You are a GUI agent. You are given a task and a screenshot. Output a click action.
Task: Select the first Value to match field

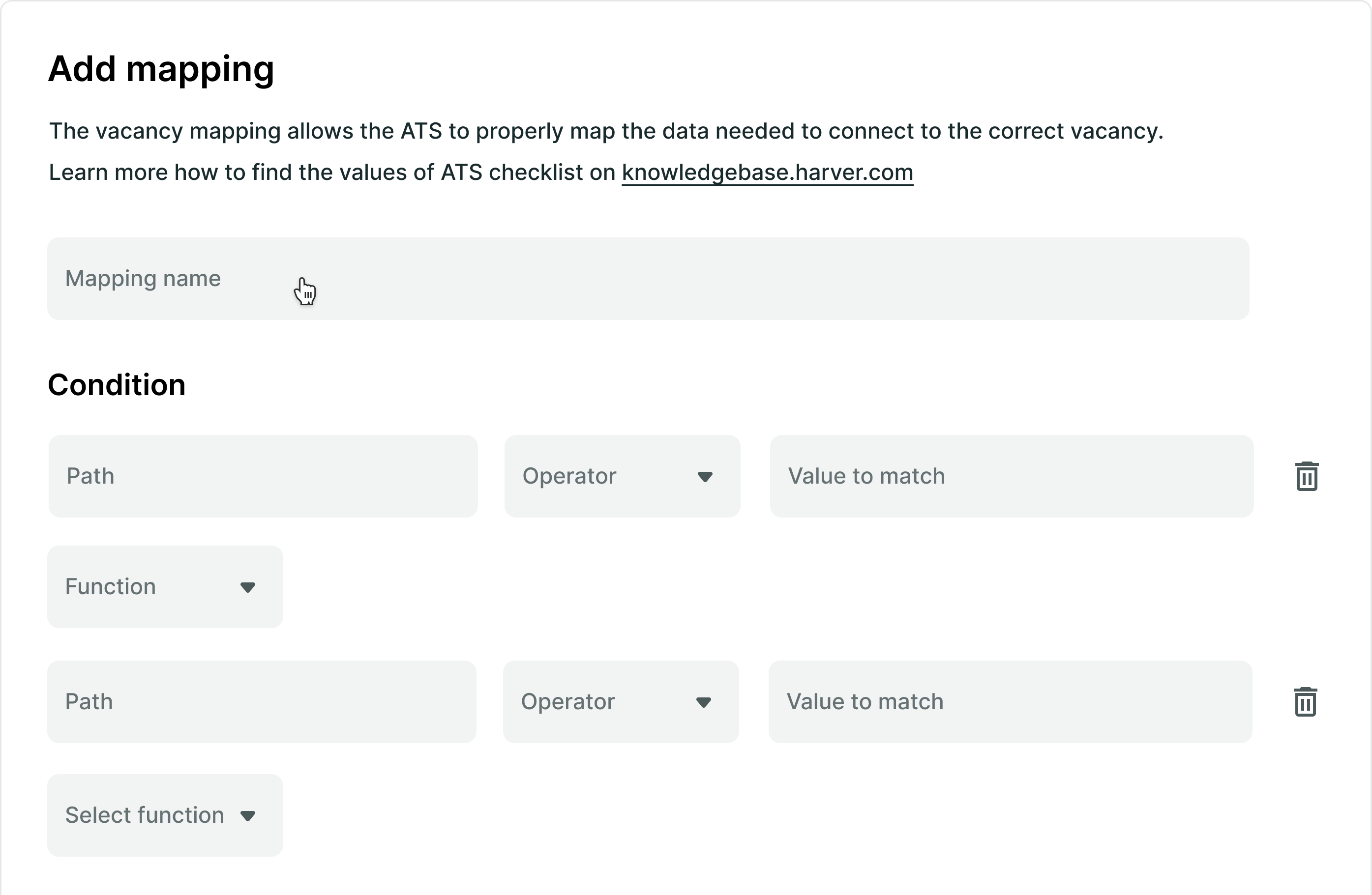coord(1012,476)
